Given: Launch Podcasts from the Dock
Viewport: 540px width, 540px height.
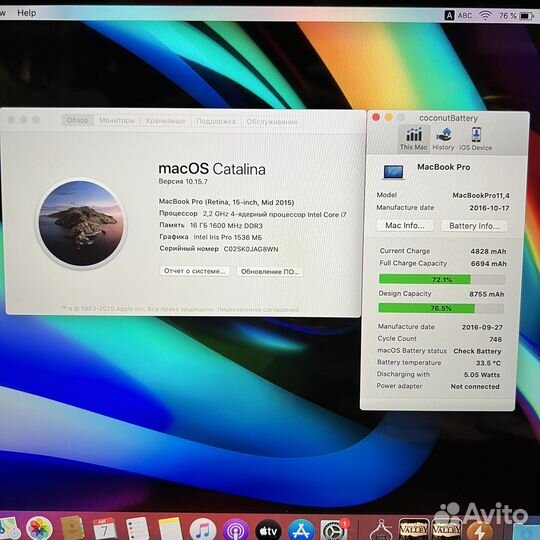Looking at the screenshot, I should (236, 530).
